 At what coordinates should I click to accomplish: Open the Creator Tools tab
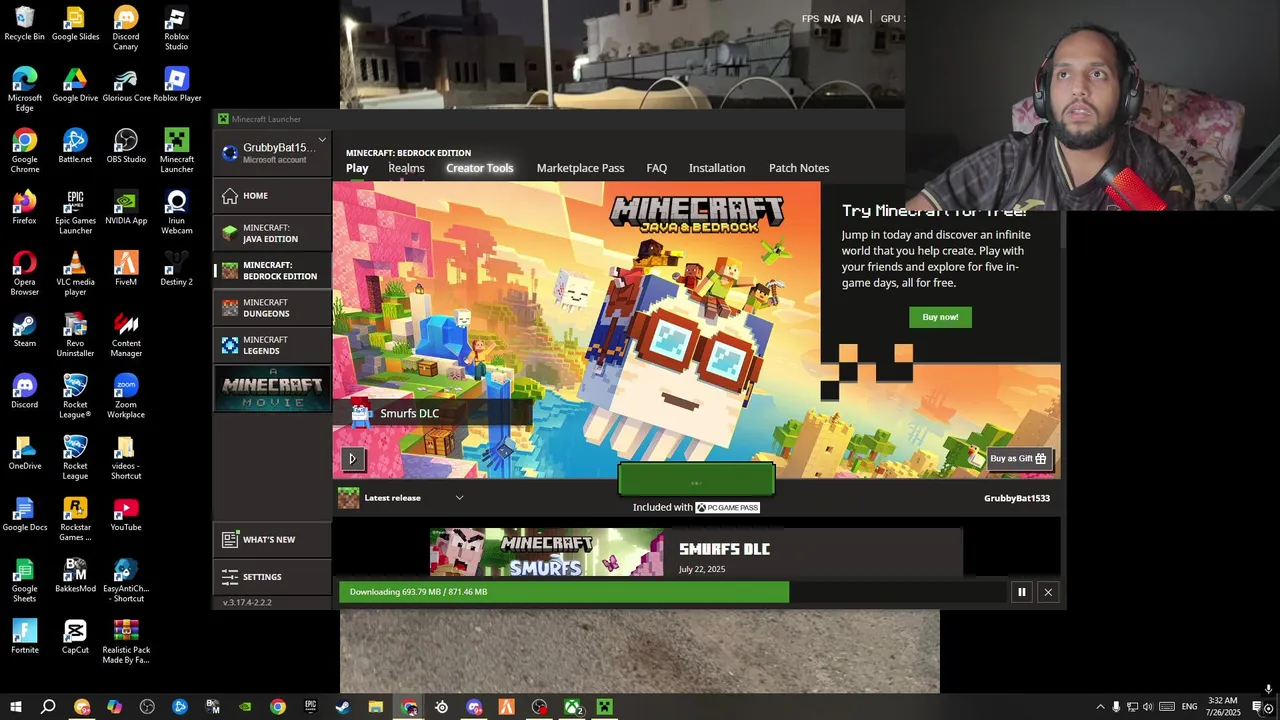coord(479,168)
